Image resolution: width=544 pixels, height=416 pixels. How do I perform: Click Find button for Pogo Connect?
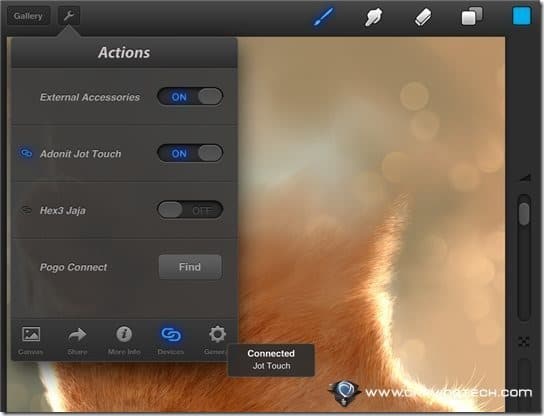click(190, 267)
